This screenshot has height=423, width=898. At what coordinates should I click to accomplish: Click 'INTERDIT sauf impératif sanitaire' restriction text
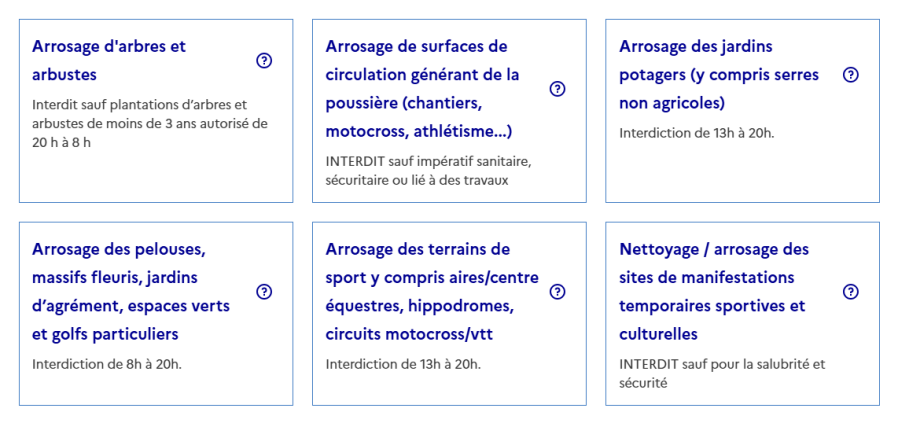click(x=429, y=171)
